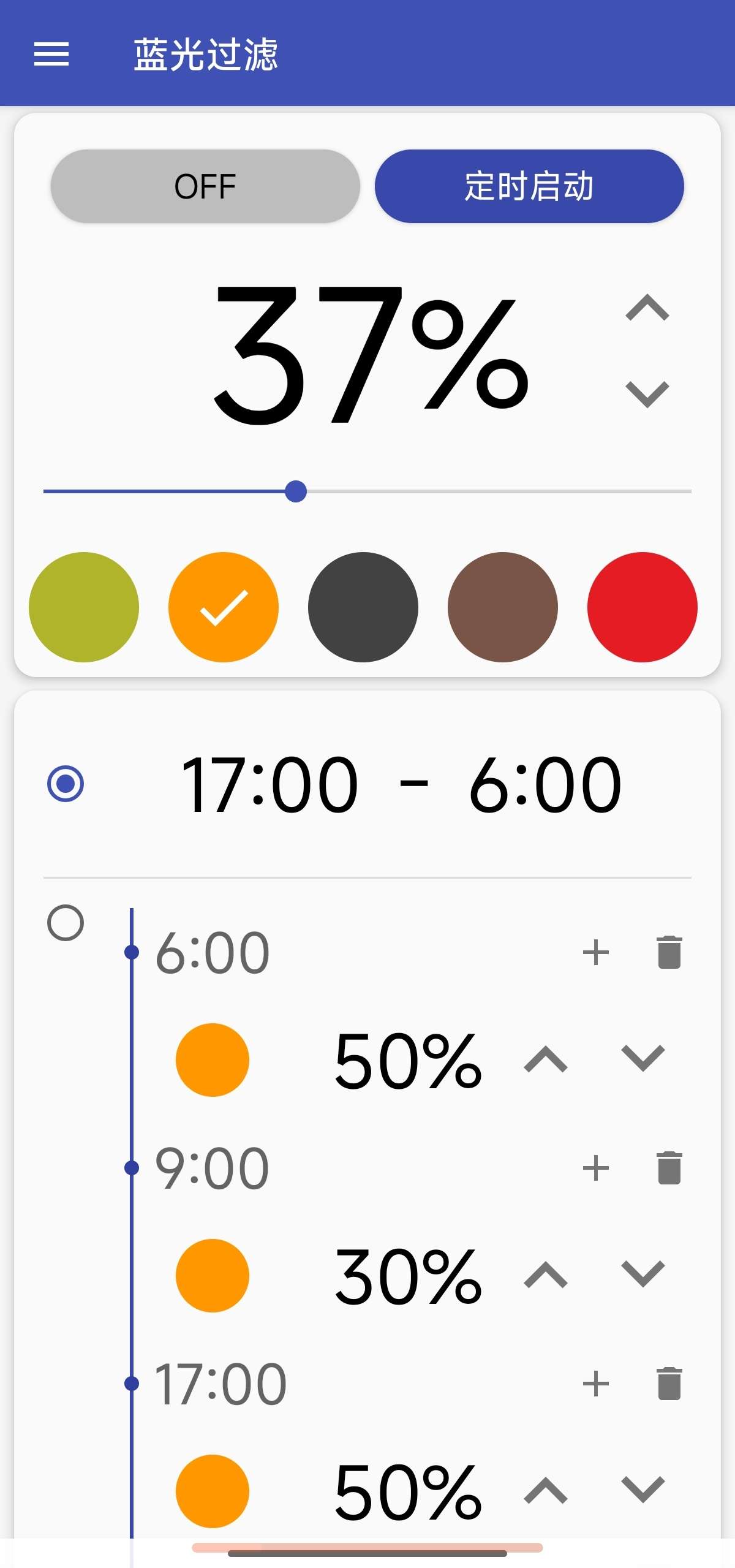
Task: Edit the 17:00 - 6:00 time range
Action: [401, 784]
